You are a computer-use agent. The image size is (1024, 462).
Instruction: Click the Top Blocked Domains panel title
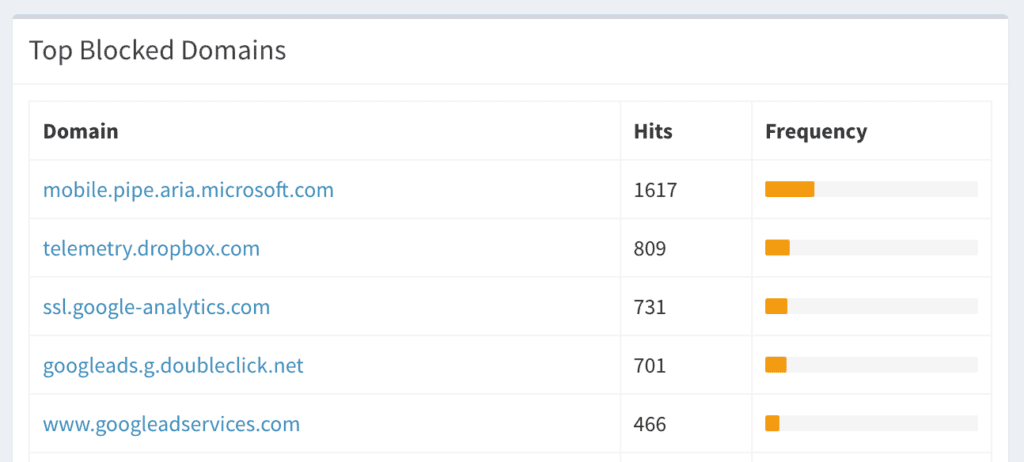[x=157, y=50]
